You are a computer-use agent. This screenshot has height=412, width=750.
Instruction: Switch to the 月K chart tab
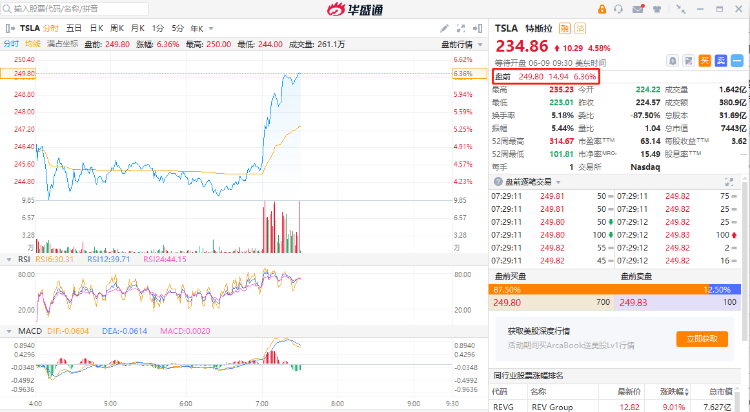[x=138, y=28]
